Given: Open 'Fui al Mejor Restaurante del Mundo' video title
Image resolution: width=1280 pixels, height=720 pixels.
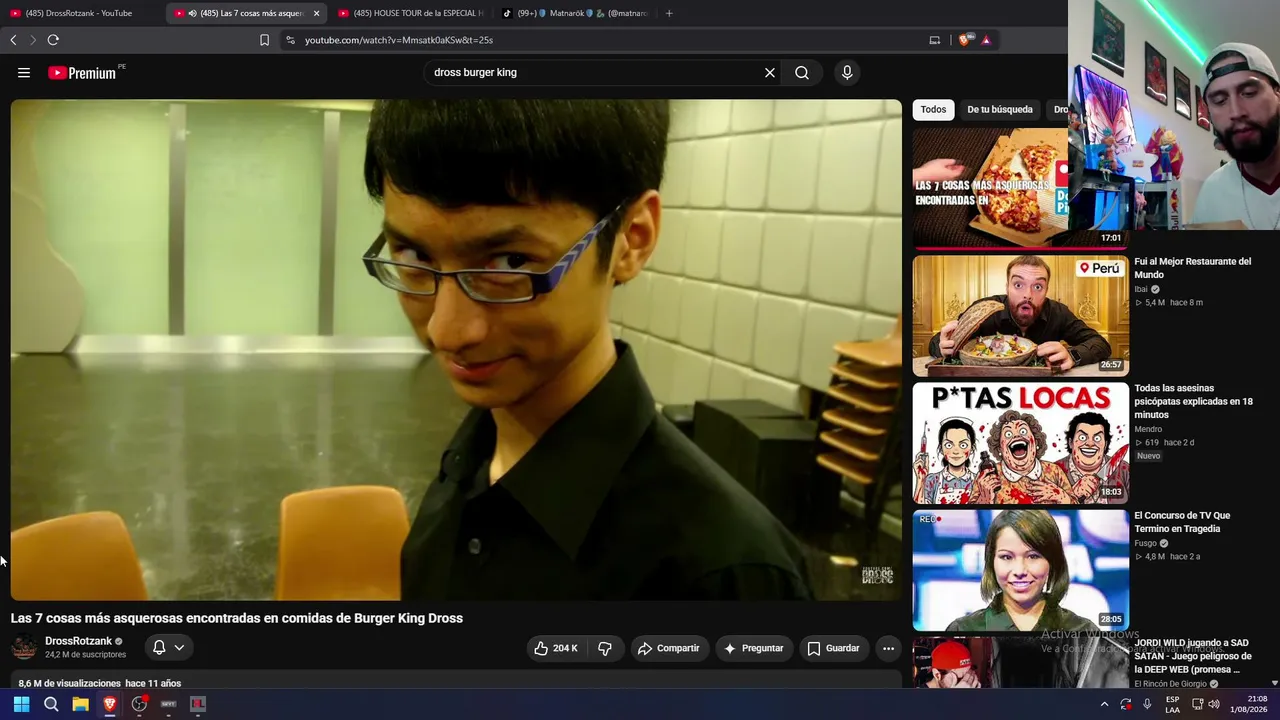Looking at the screenshot, I should coord(1192,268).
